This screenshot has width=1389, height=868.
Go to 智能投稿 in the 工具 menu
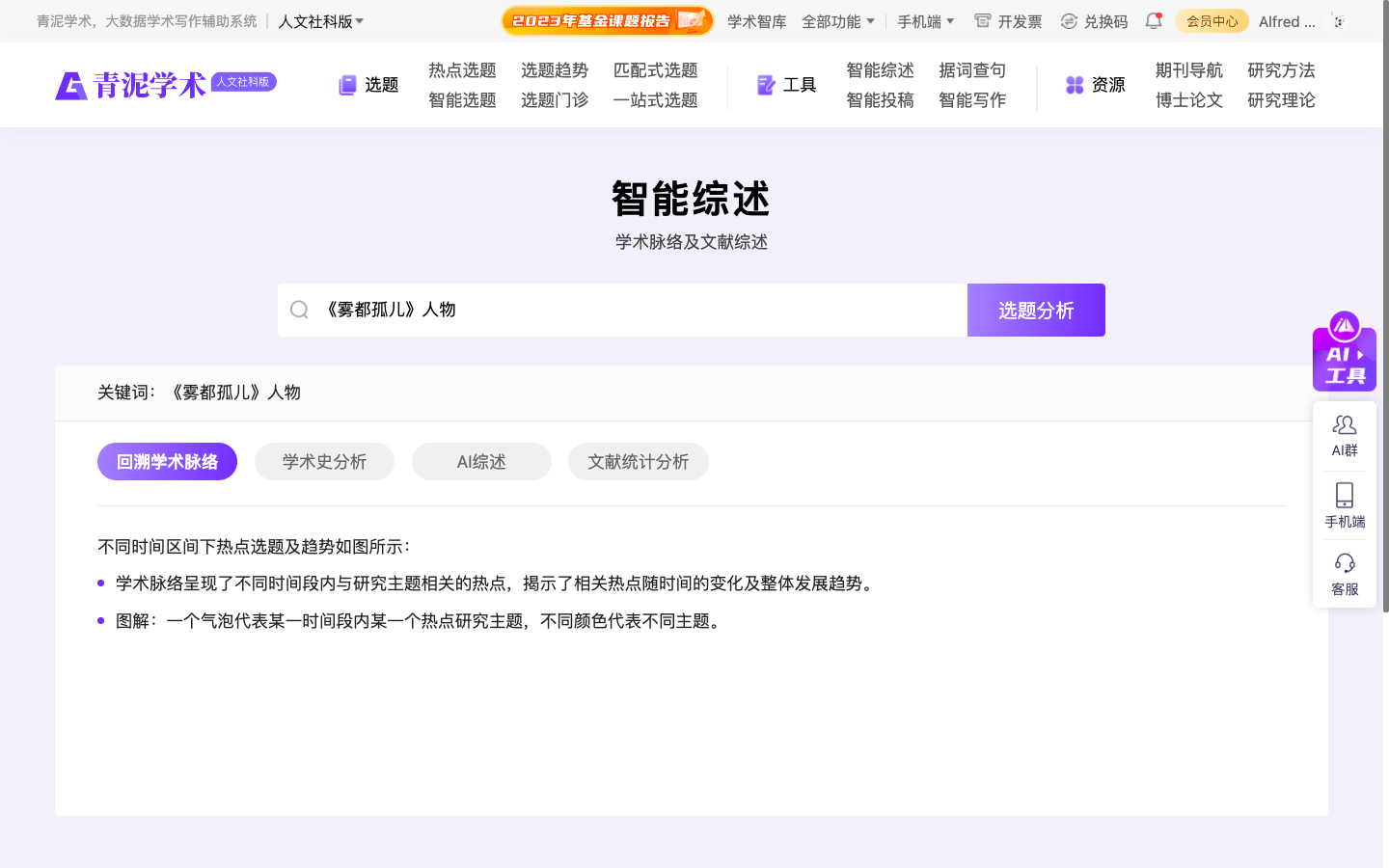click(879, 99)
